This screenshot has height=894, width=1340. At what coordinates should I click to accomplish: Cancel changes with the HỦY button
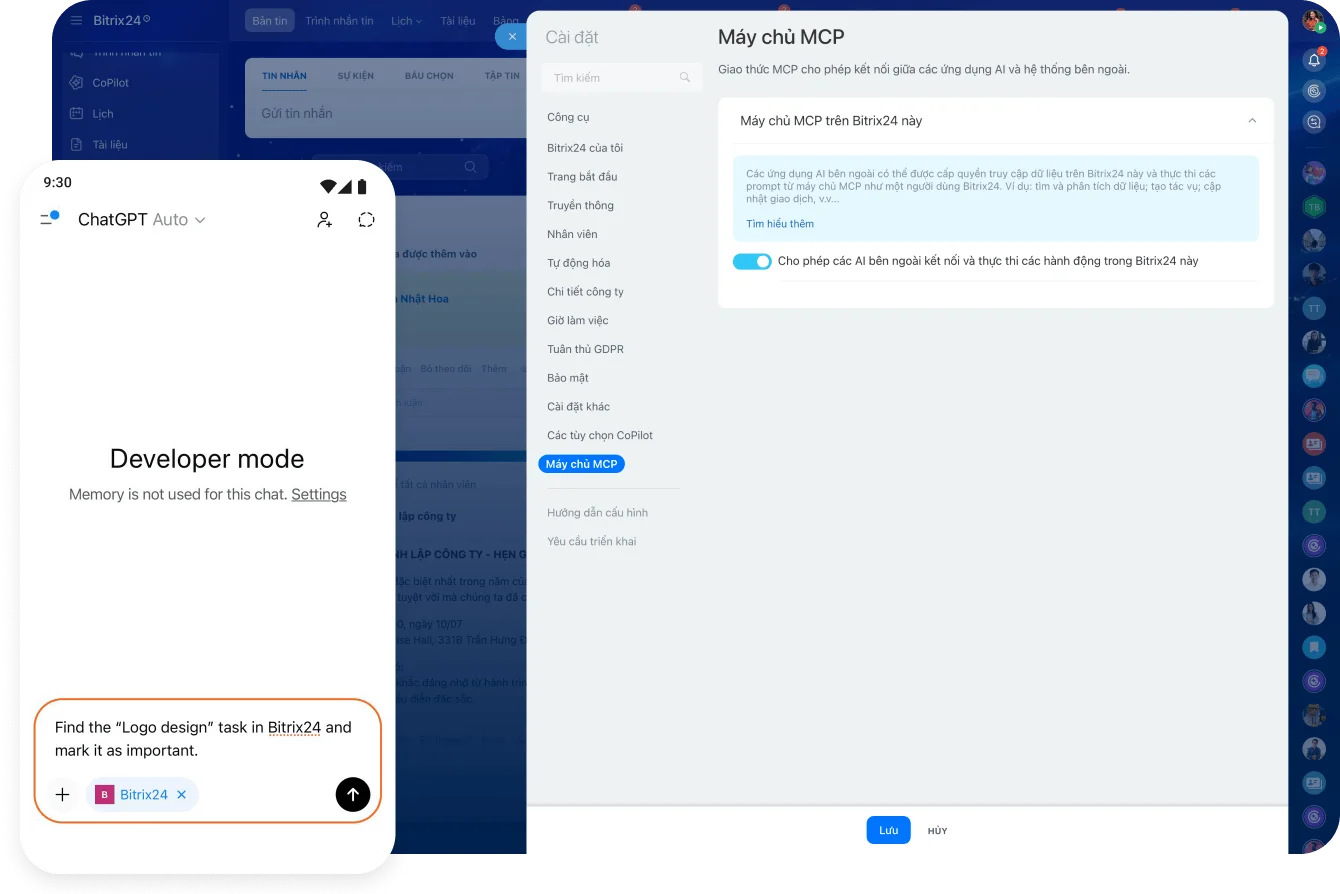pos(937,831)
